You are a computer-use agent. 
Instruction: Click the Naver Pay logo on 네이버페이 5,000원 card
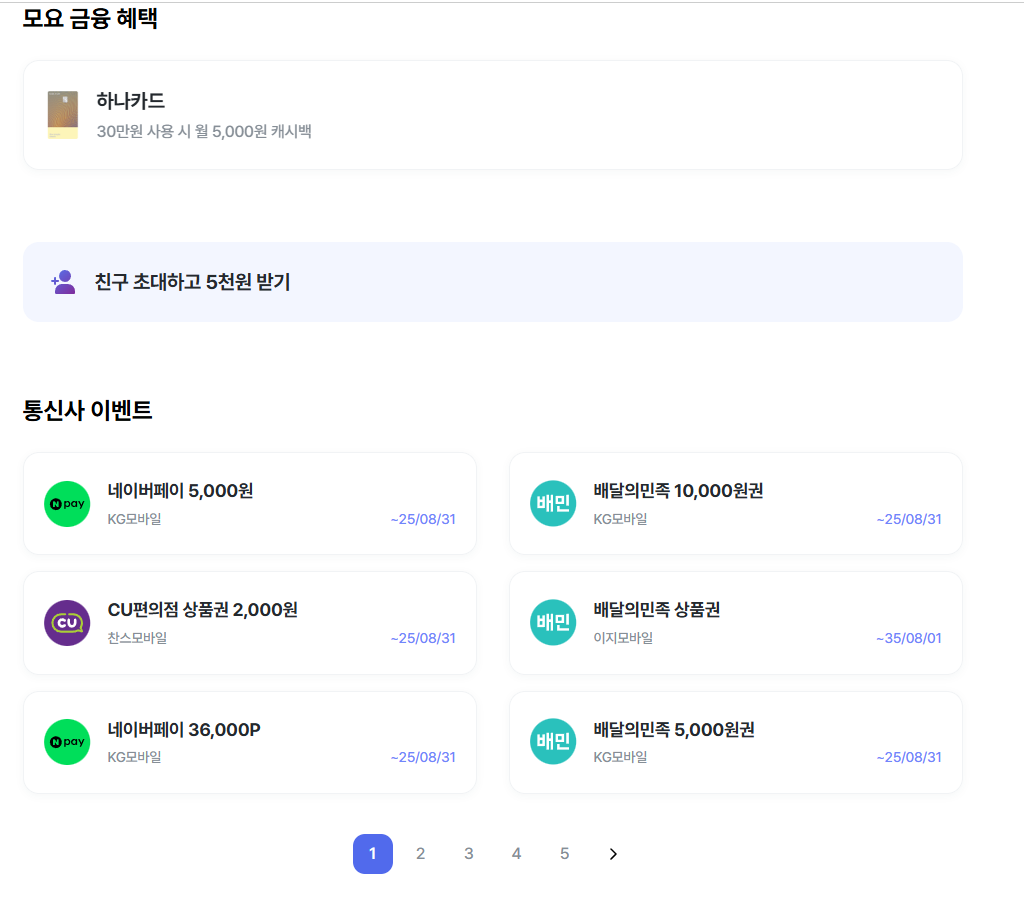pos(67,503)
